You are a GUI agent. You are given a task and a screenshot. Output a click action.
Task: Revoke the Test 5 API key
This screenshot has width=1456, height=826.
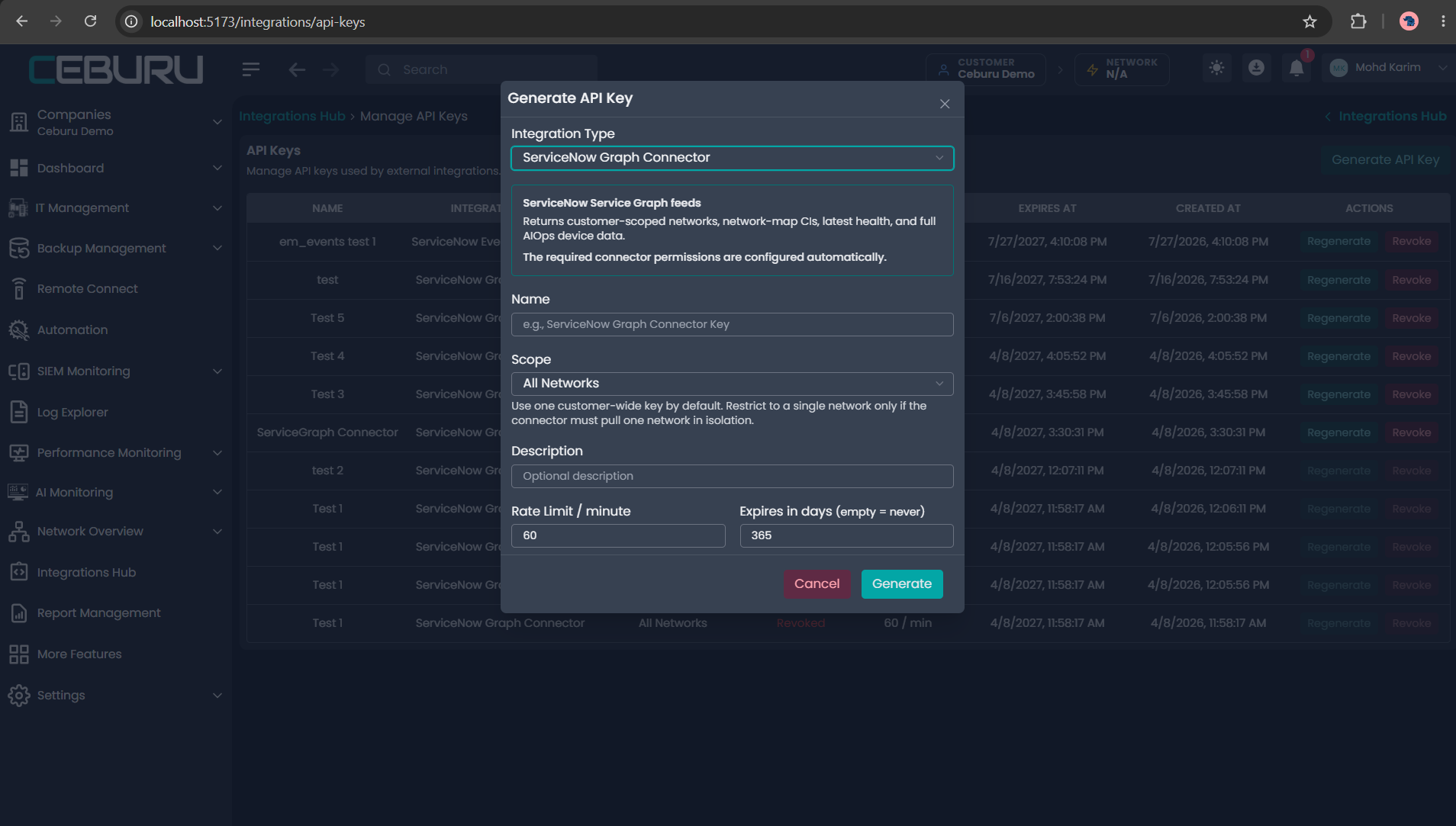pyautogui.click(x=1411, y=318)
